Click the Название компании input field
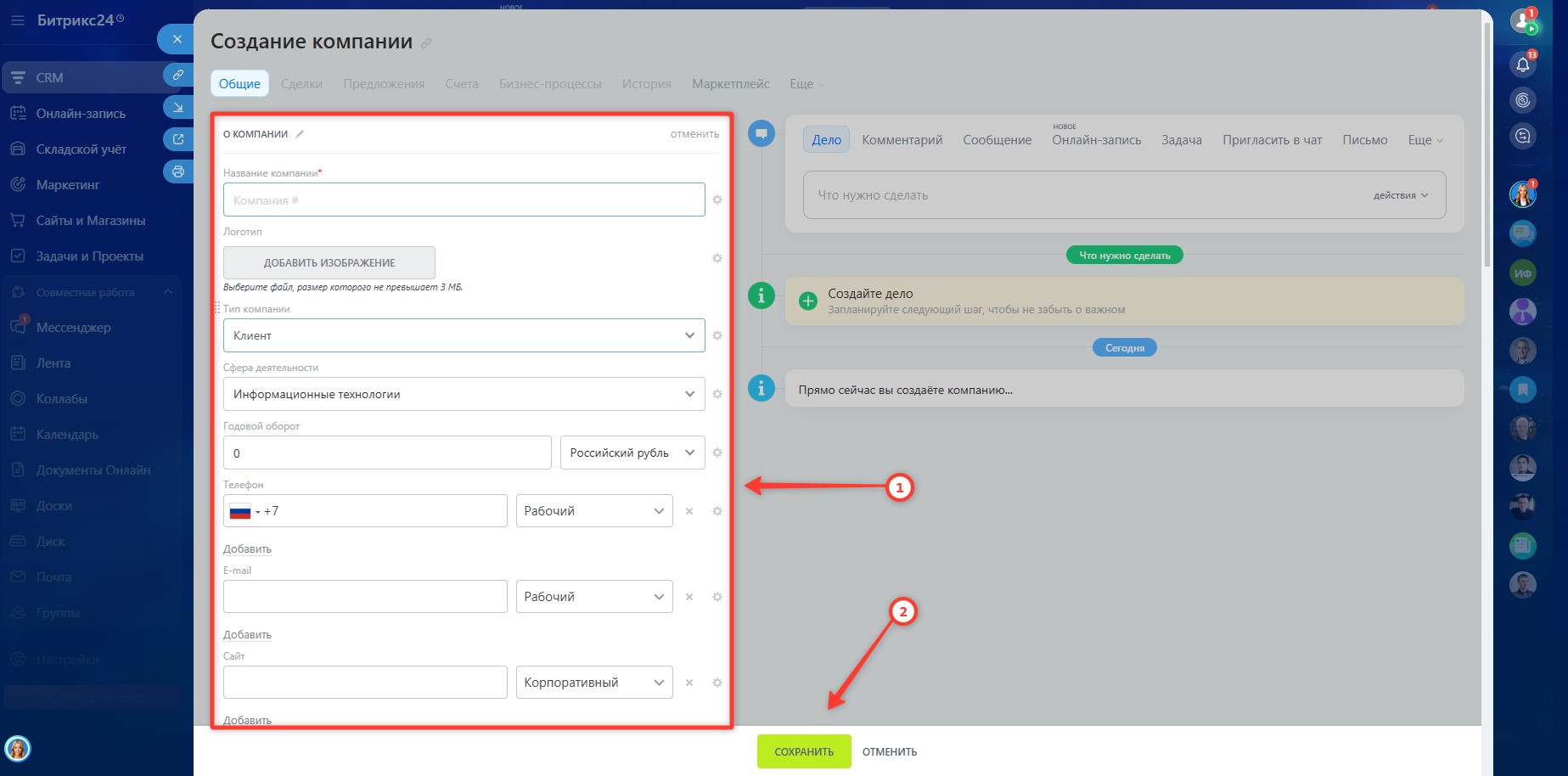1568x776 pixels. 464,200
